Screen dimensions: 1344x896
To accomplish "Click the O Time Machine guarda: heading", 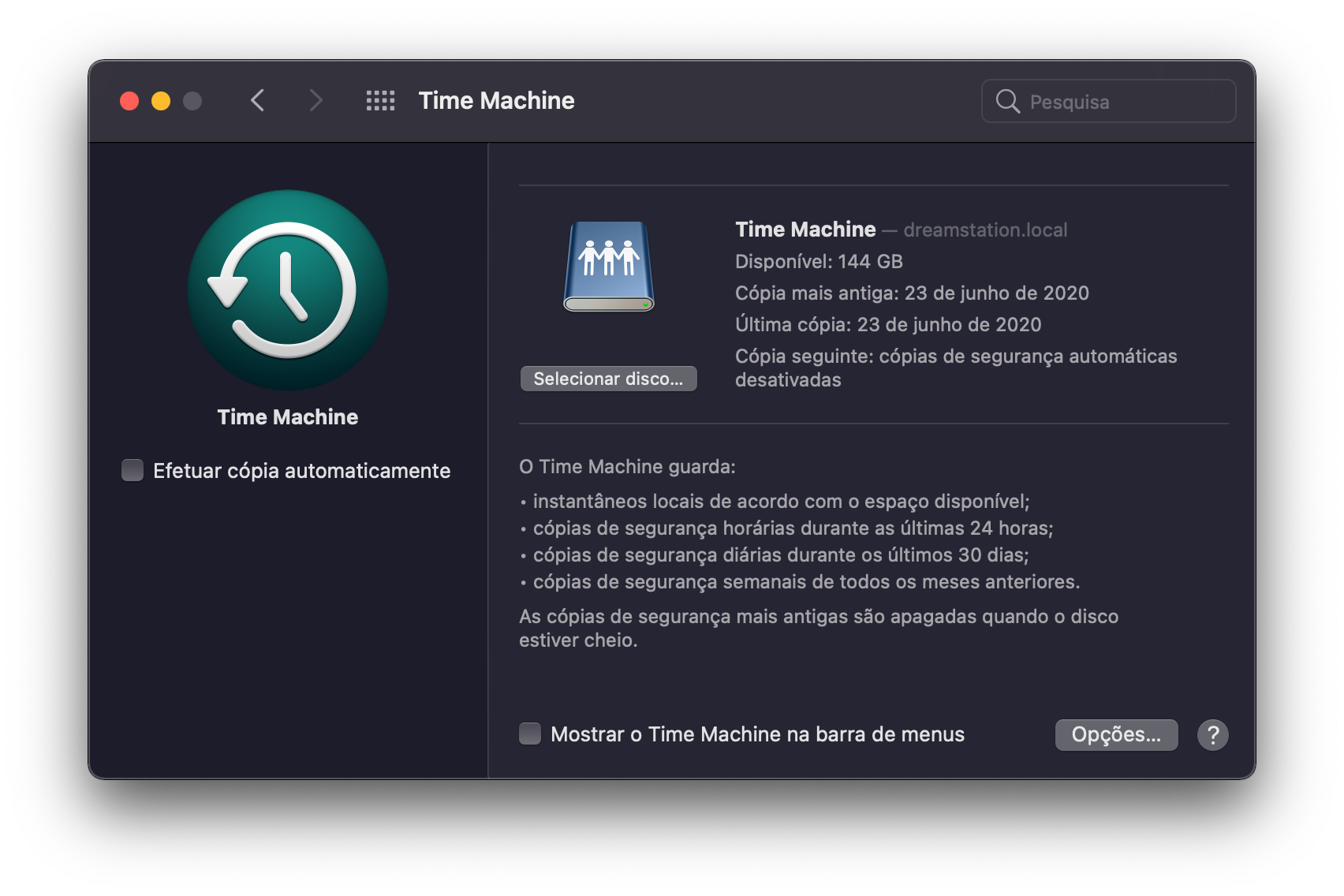I will [627, 466].
